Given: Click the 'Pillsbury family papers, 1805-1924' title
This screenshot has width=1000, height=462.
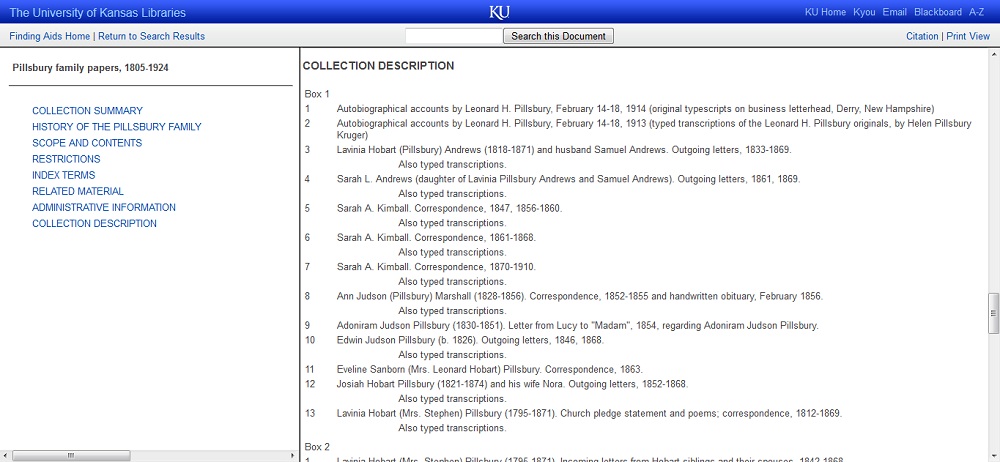Looking at the screenshot, I should (91, 68).
